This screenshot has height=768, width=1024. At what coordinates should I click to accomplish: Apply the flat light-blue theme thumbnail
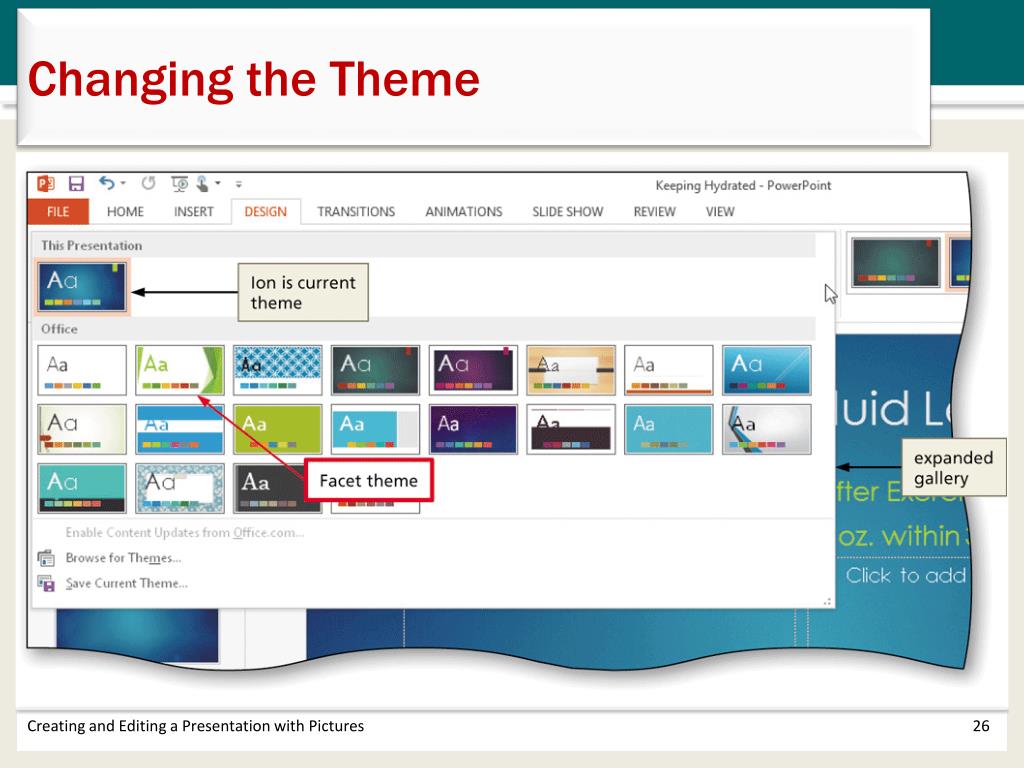pos(669,429)
